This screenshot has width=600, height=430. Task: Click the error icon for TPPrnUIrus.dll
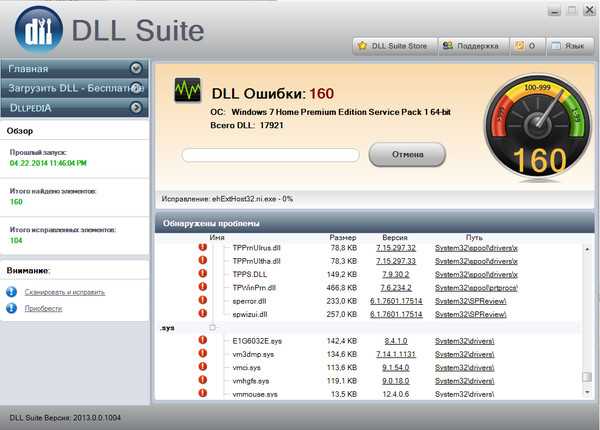click(x=203, y=247)
